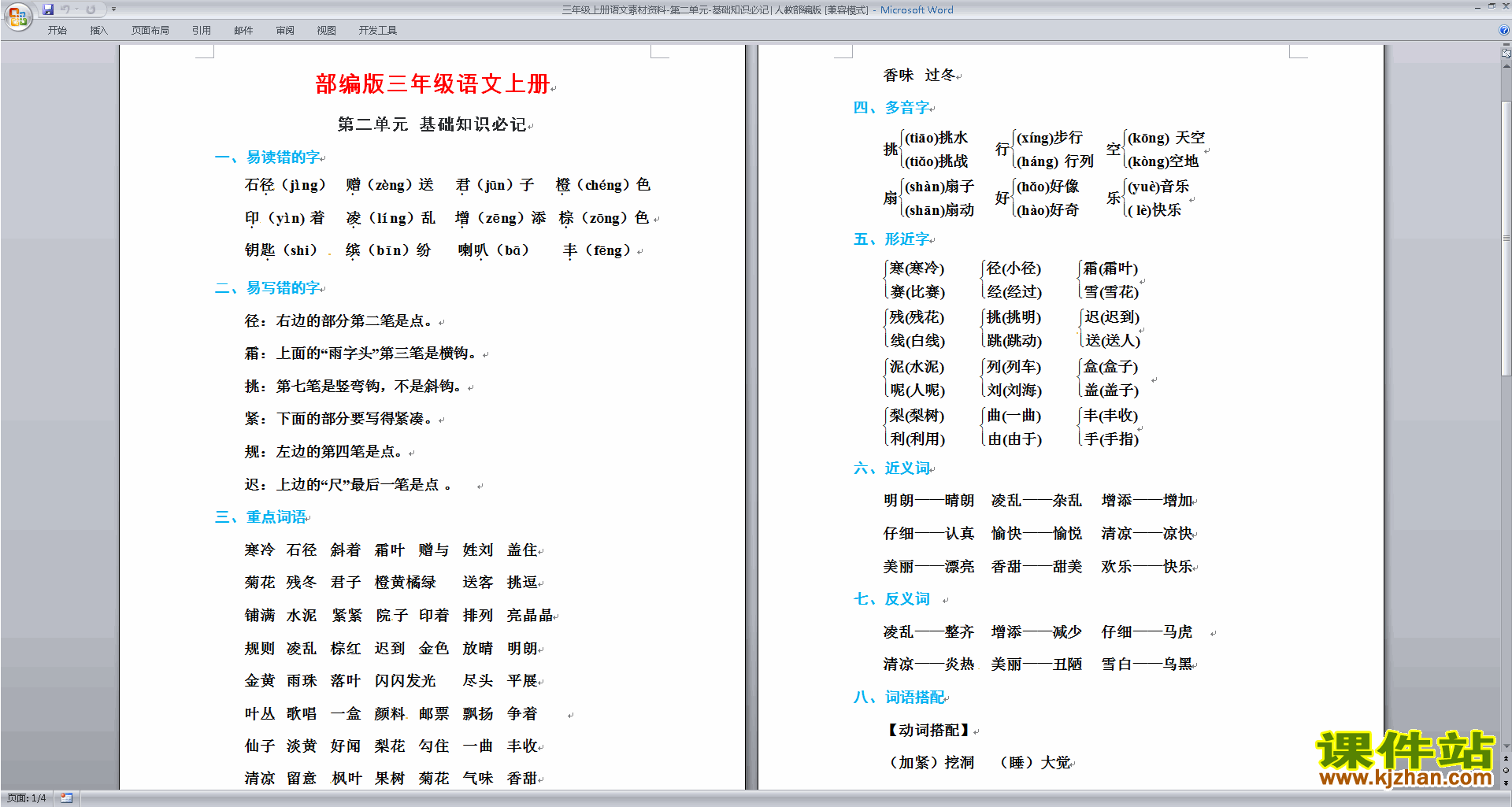The height and width of the screenshot is (807, 1512).
Task: Click the word 亮晶晶
Action: 530,616
